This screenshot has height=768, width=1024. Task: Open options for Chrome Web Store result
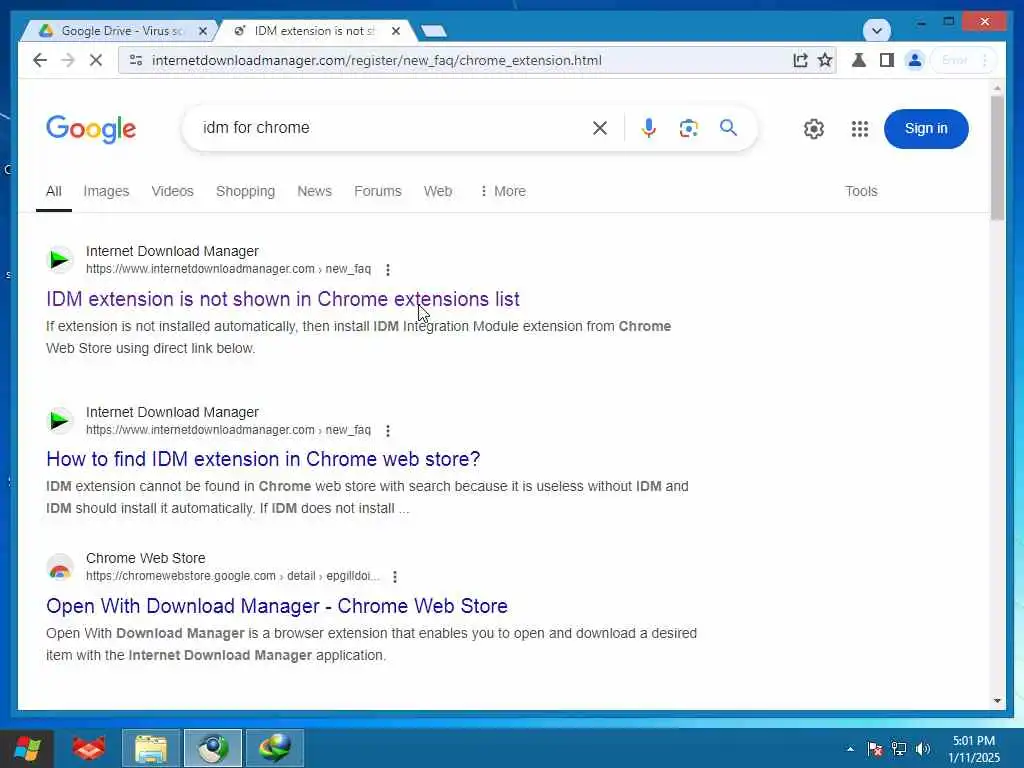pyautogui.click(x=394, y=577)
